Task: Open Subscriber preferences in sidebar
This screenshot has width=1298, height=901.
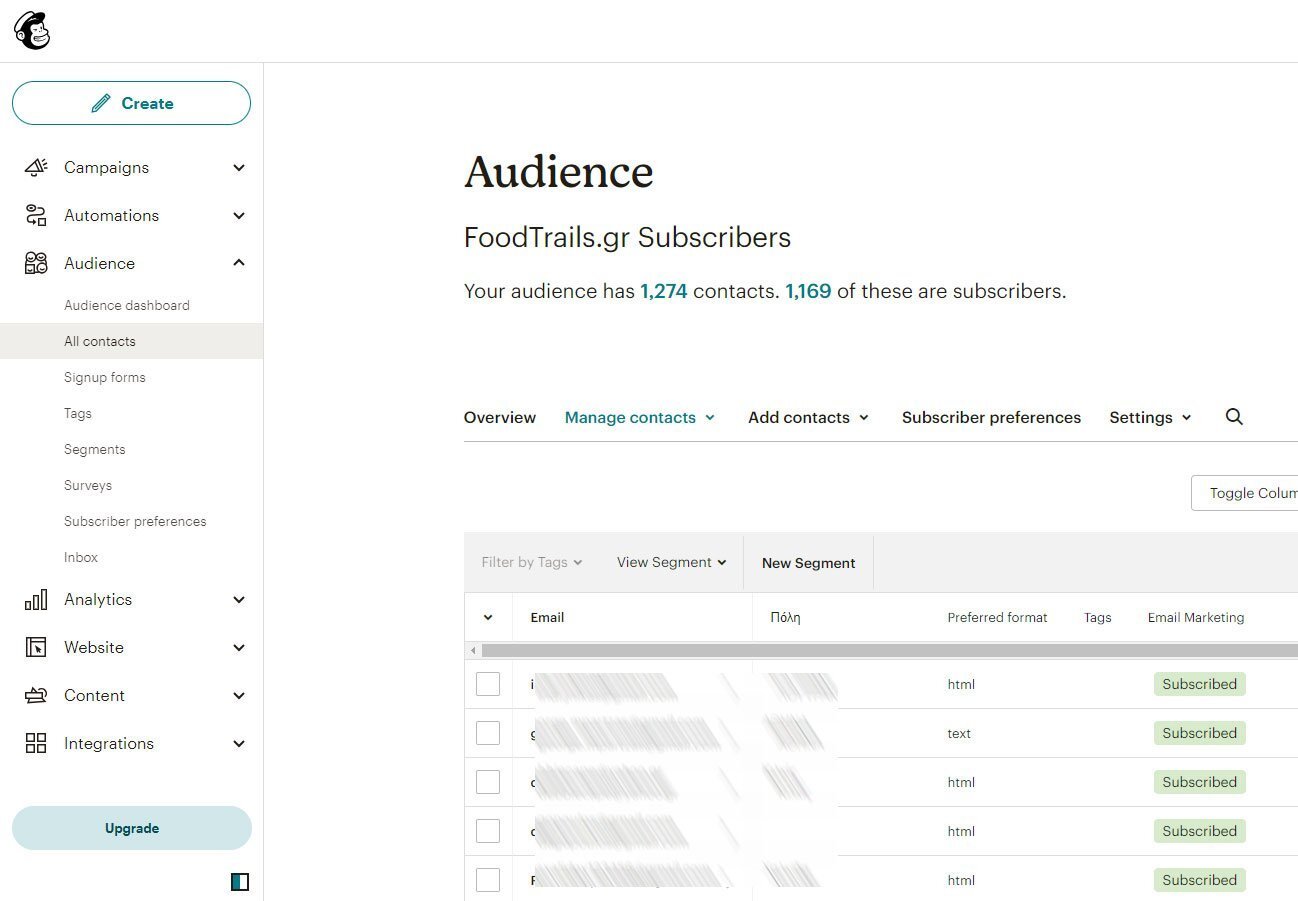Action: tap(135, 521)
